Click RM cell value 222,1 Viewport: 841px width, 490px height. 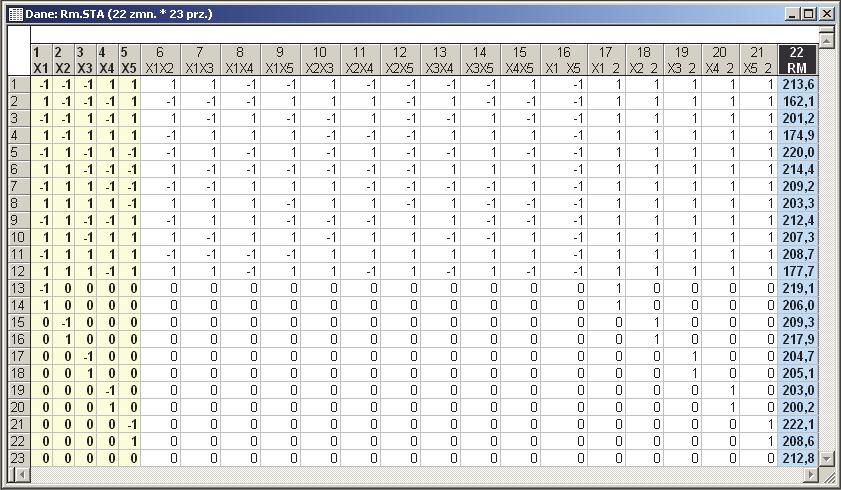(x=798, y=425)
